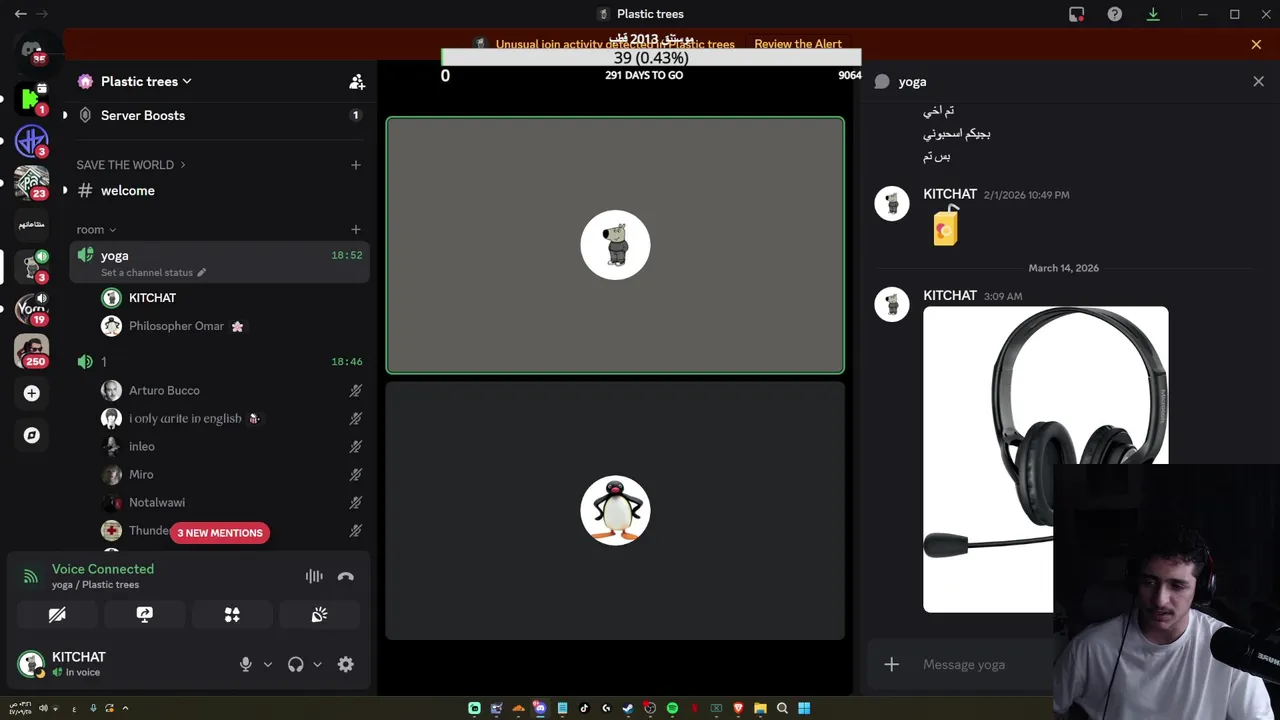
Task: Focus KITCHAT's video tile
Action: click(x=615, y=245)
